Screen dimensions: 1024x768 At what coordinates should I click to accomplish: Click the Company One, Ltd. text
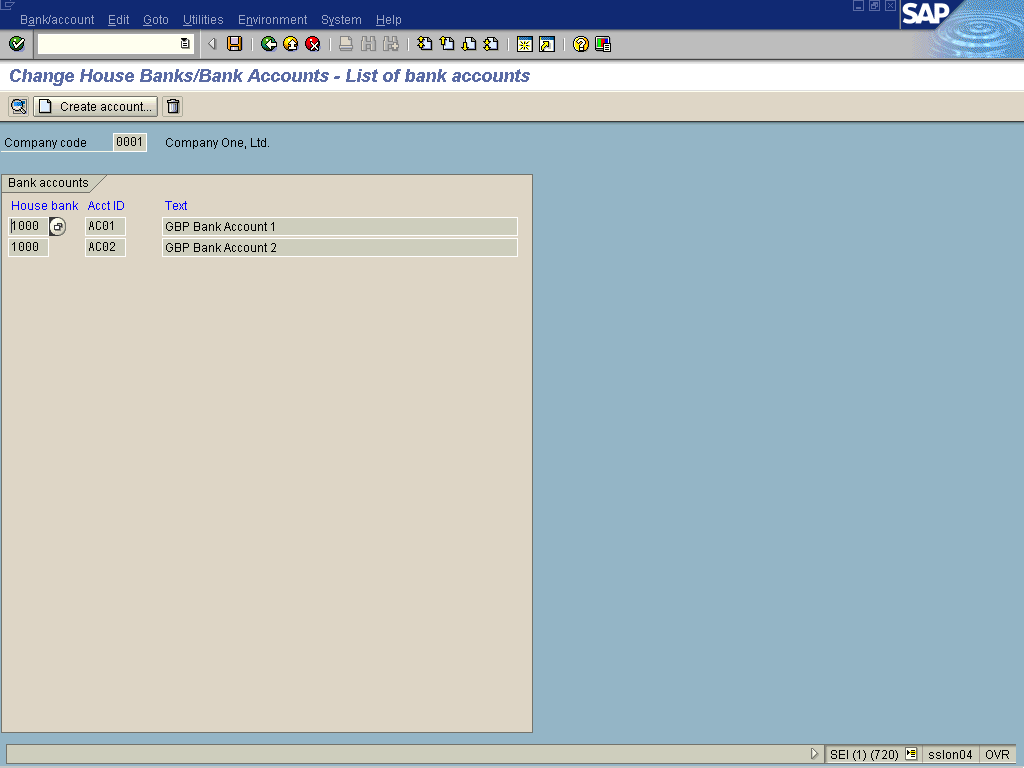click(217, 142)
